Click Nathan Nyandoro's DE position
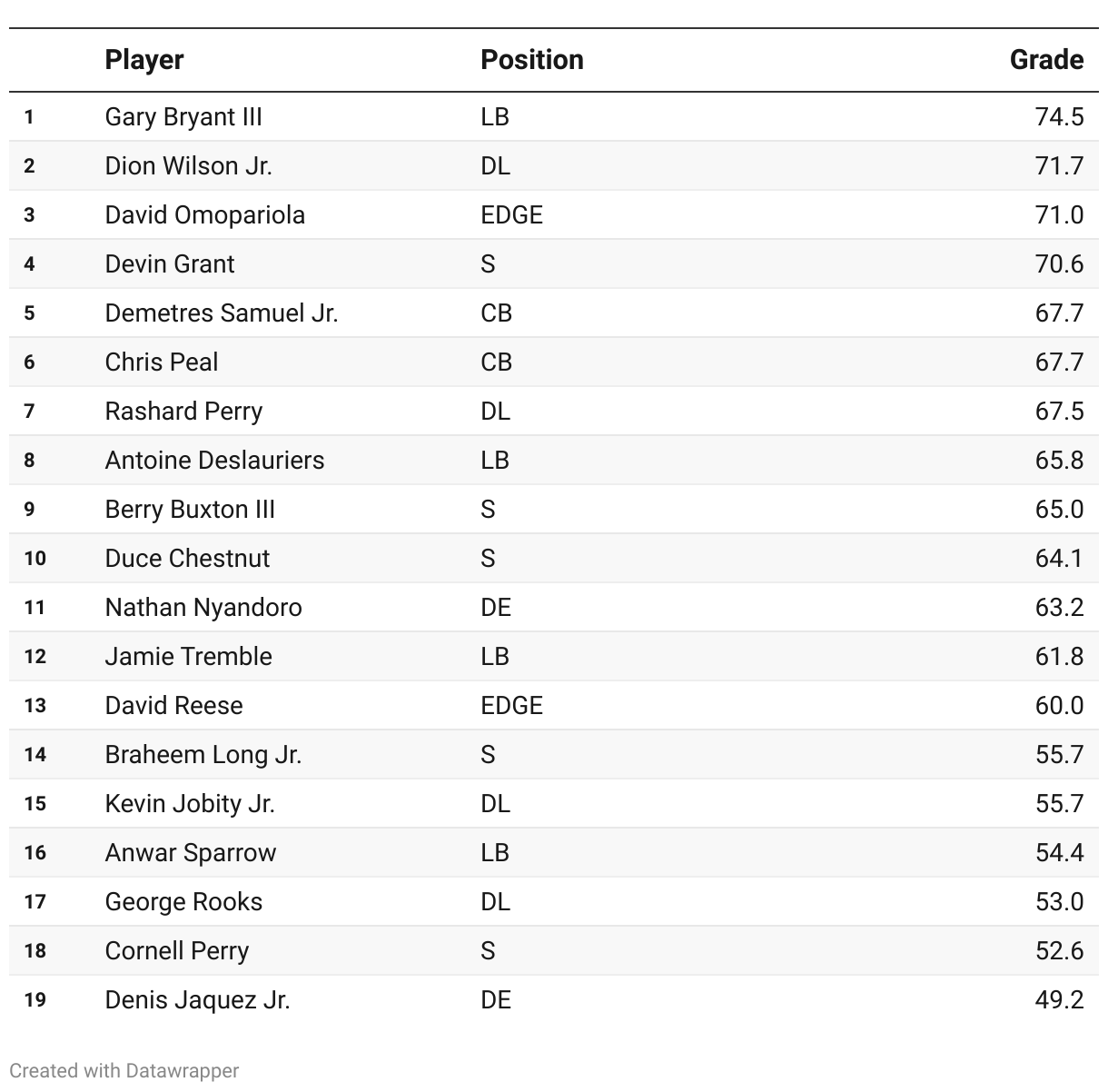The height and width of the screenshot is (1092, 1108). point(496,608)
